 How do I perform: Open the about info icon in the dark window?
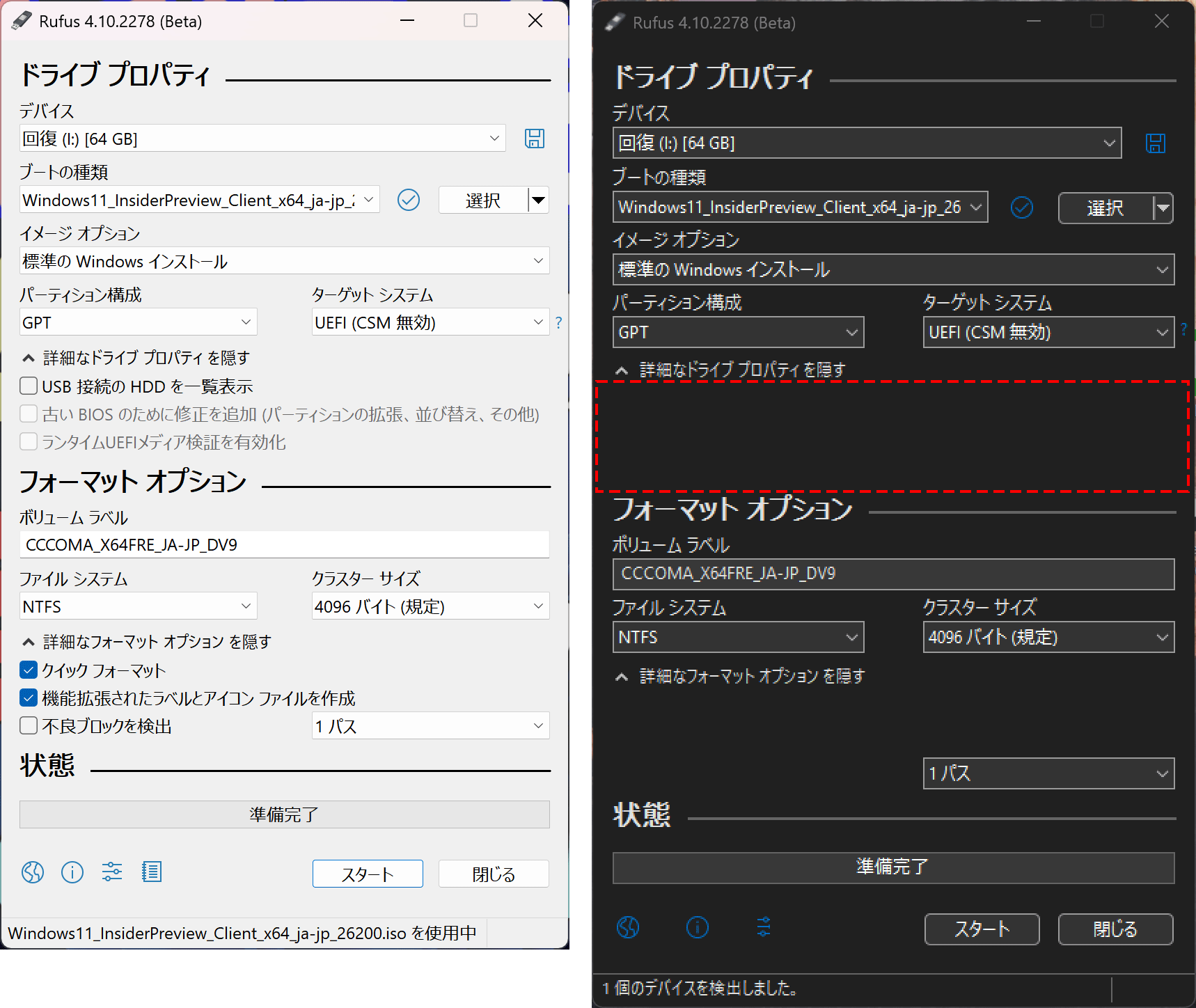point(698,927)
